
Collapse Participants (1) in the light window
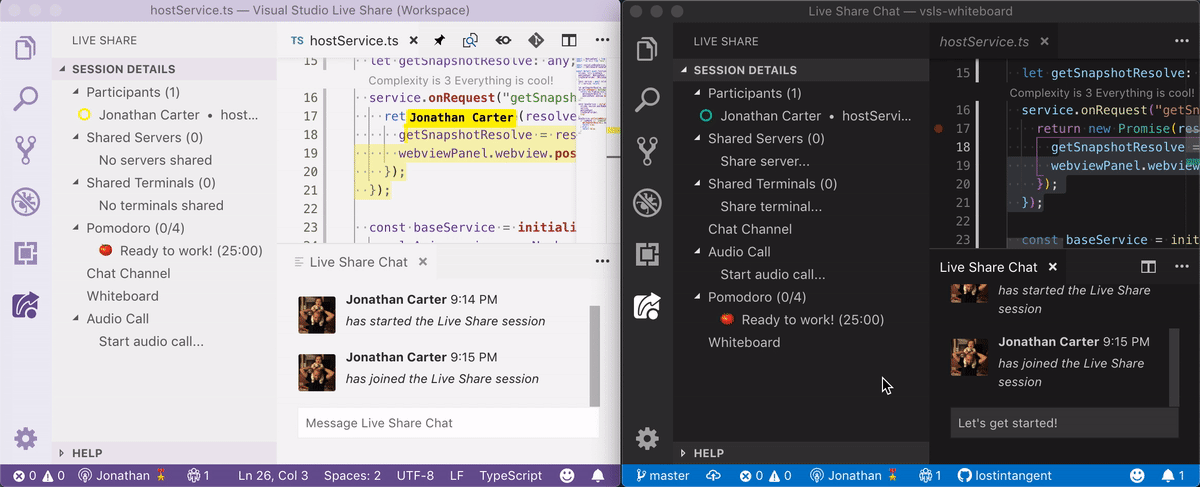77,92
